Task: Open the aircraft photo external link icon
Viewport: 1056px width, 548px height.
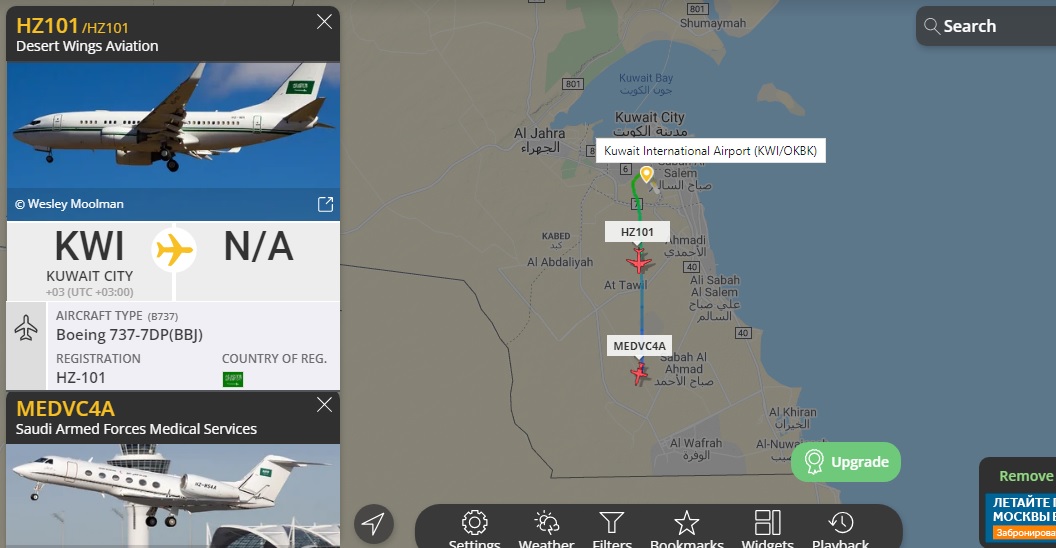Action: point(325,204)
